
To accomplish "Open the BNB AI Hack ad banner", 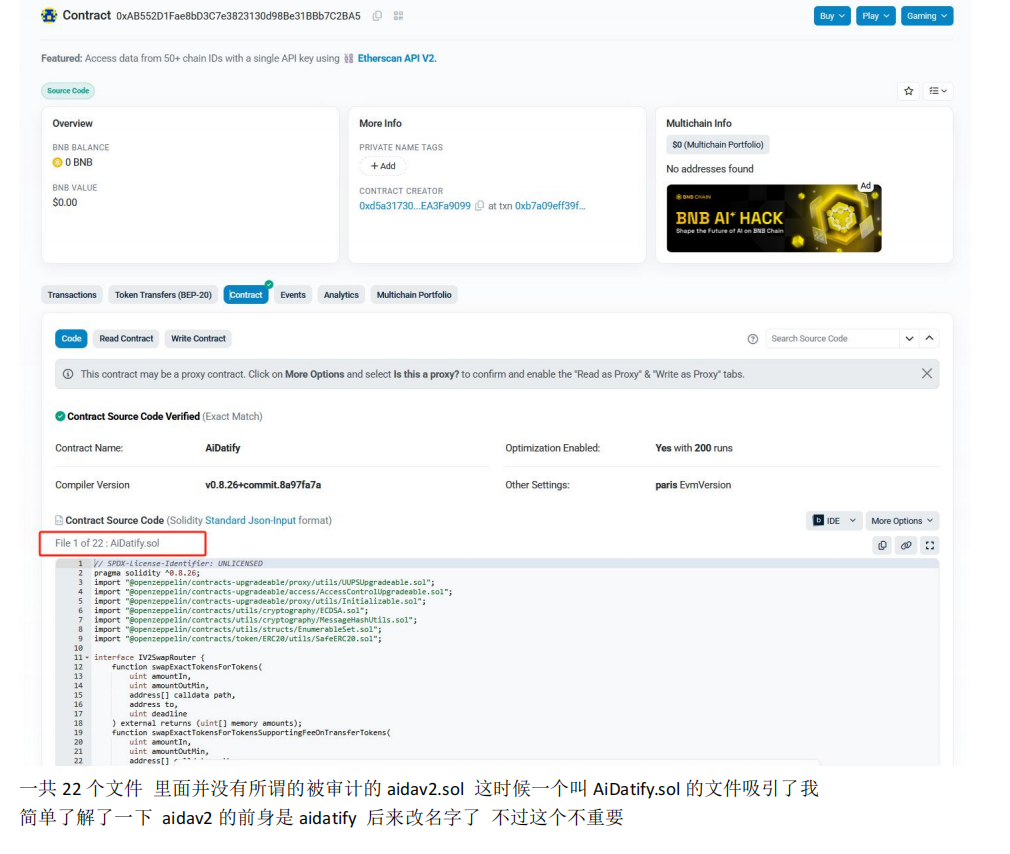I will pyautogui.click(x=773, y=218).
